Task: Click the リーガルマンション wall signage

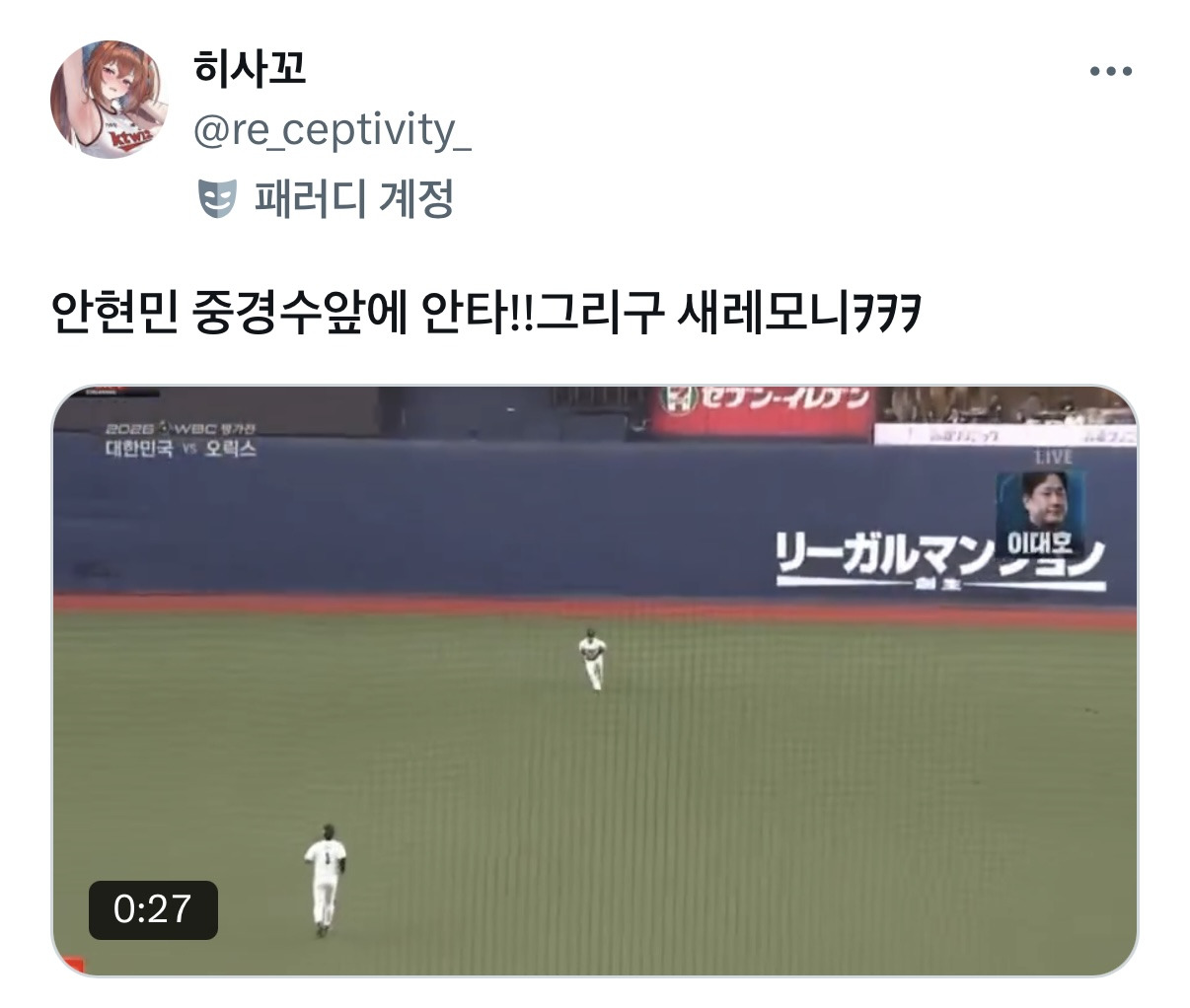Action: [x=939, y=561]
